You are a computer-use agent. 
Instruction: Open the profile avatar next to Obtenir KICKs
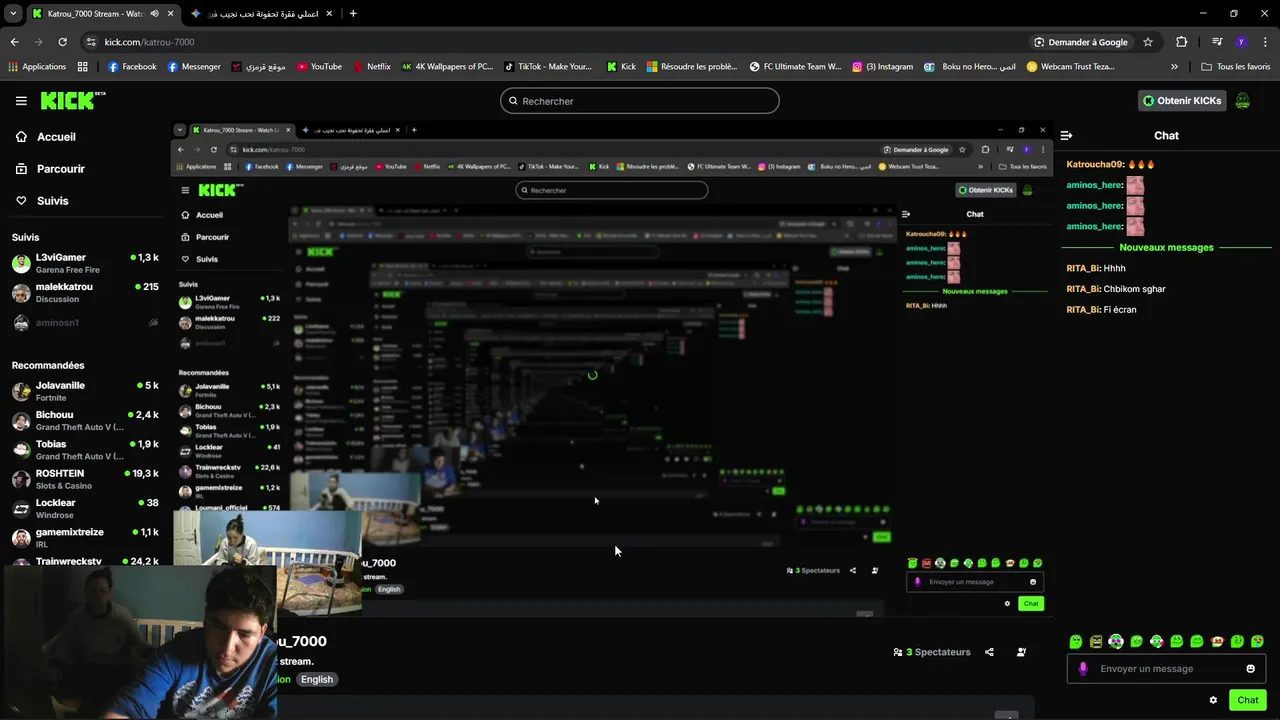(x=1243, y=100)
